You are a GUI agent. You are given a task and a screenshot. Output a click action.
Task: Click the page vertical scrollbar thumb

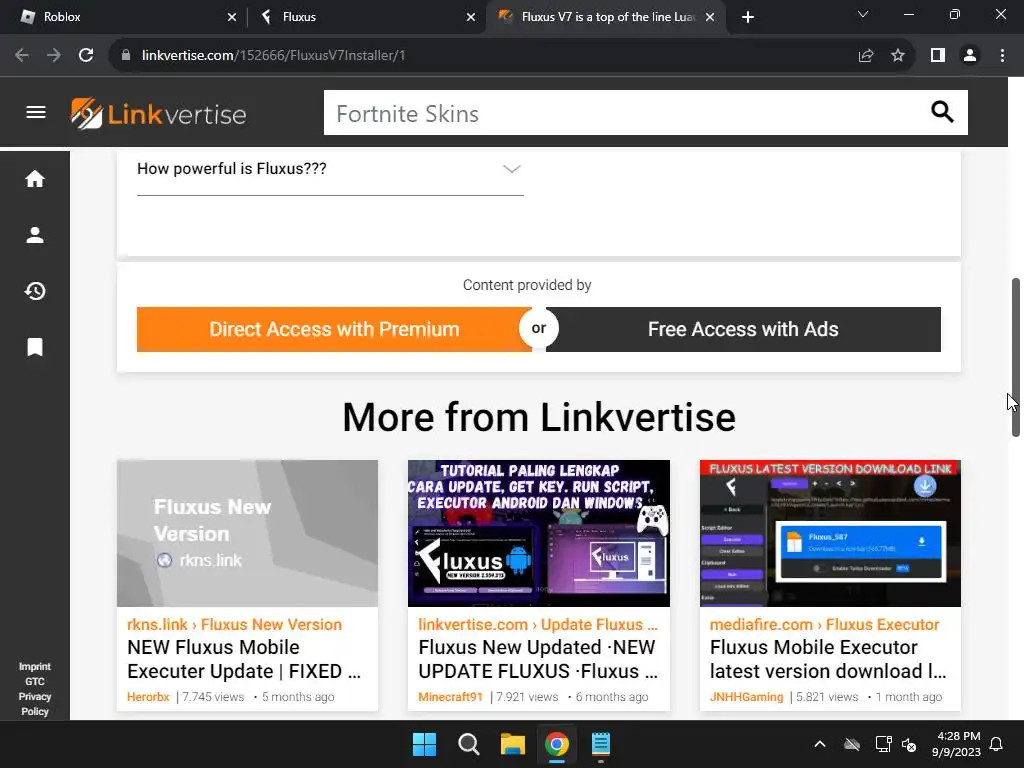tap(1016, 357)
